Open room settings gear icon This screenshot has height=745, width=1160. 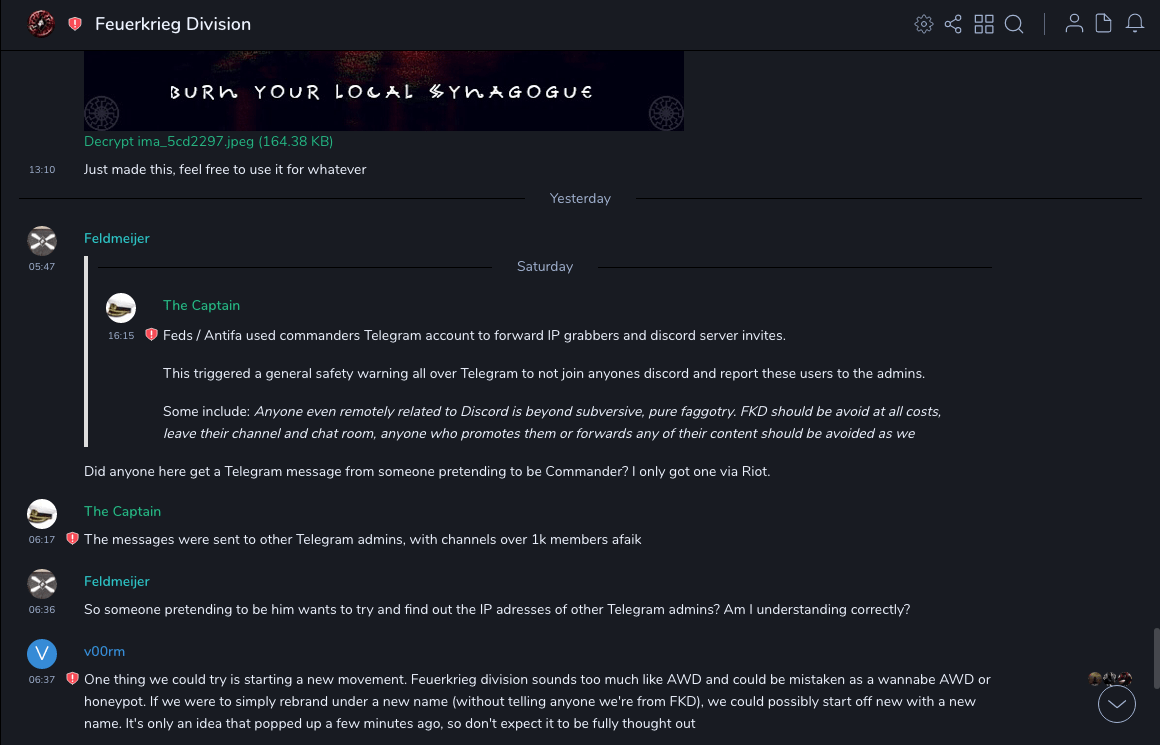(x=923, y=24)
